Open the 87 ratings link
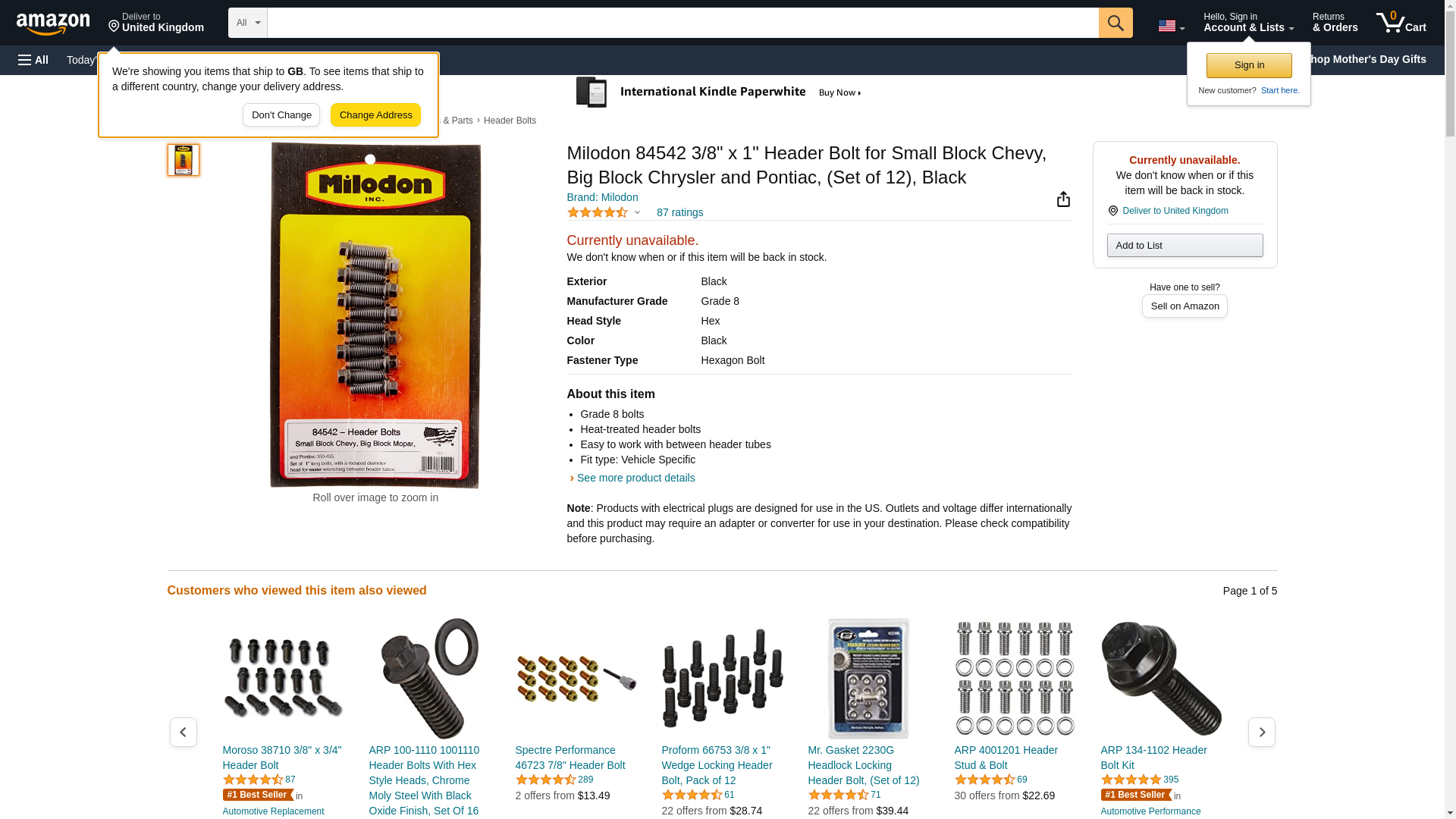1456x819 pixels. (679, 212)
